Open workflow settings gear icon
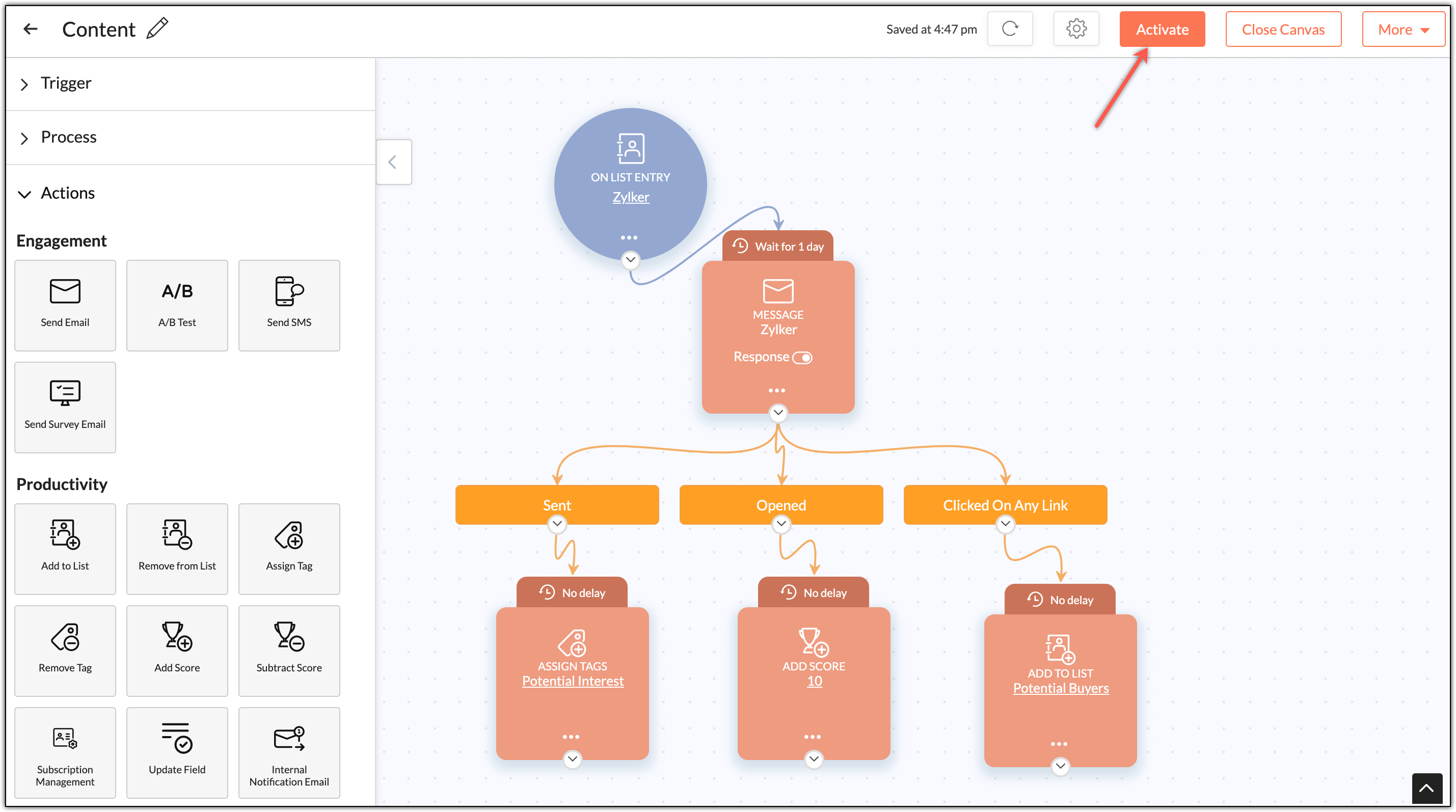The height and width of the screenshot is (812, 1456). [1076, 29]
